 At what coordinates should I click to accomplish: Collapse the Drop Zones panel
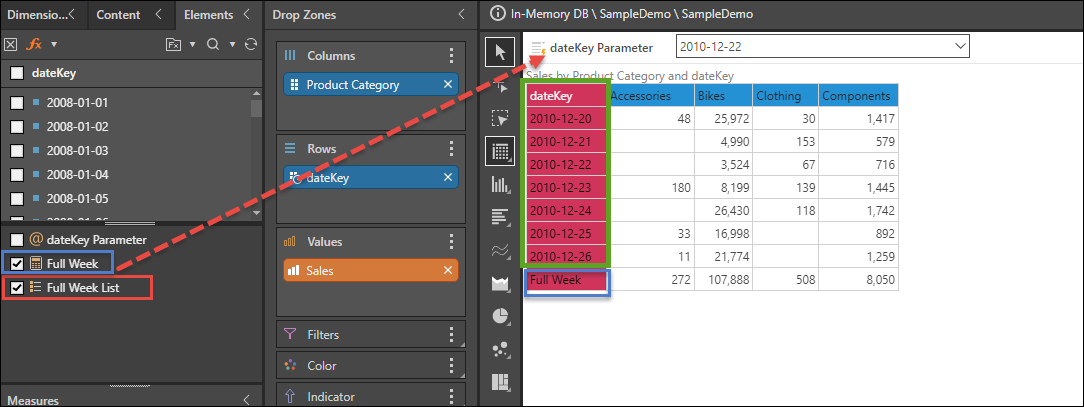[x=461, y=15]
